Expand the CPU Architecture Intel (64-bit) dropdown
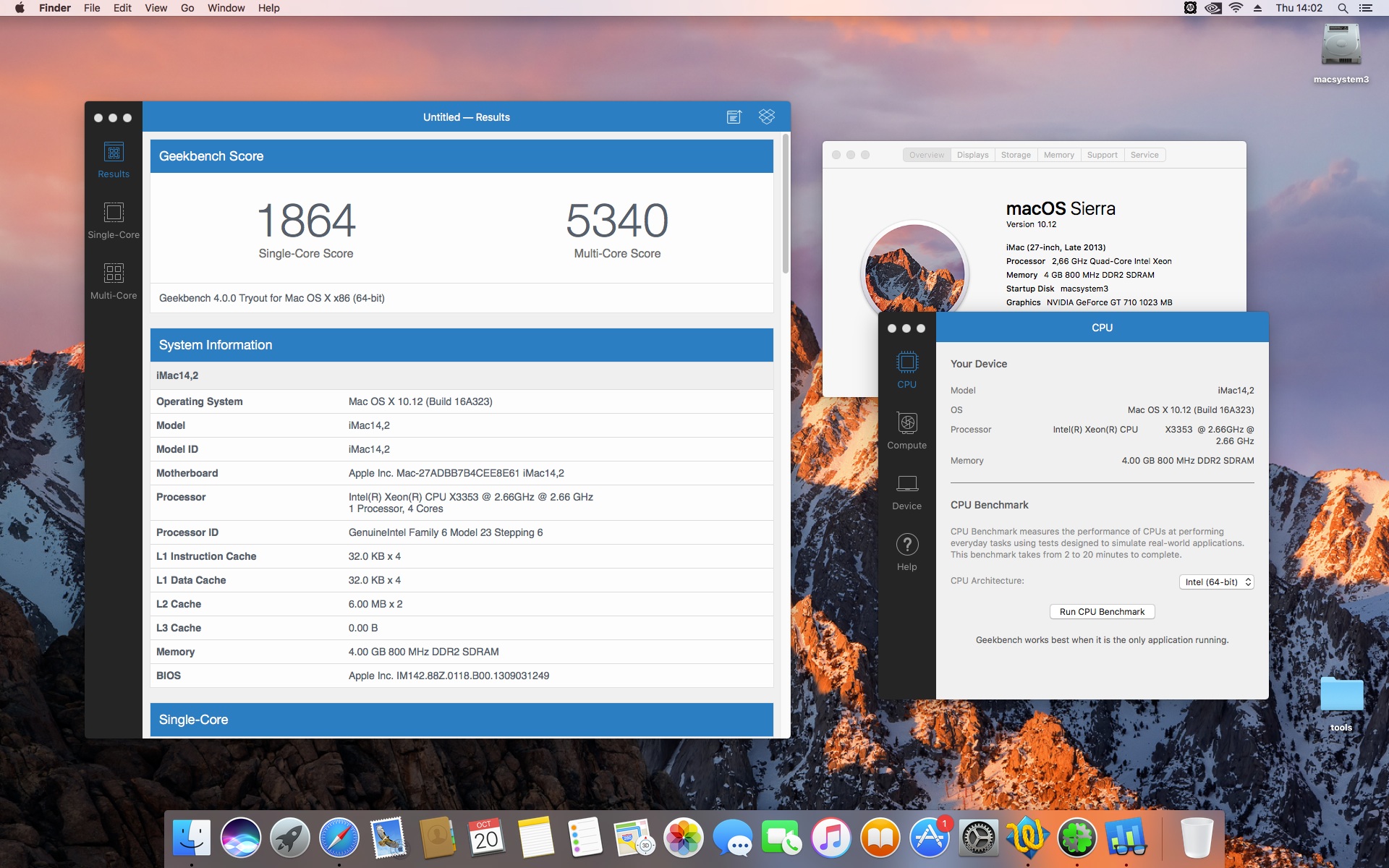The image size is (1389, 868). coord(1216,582)
